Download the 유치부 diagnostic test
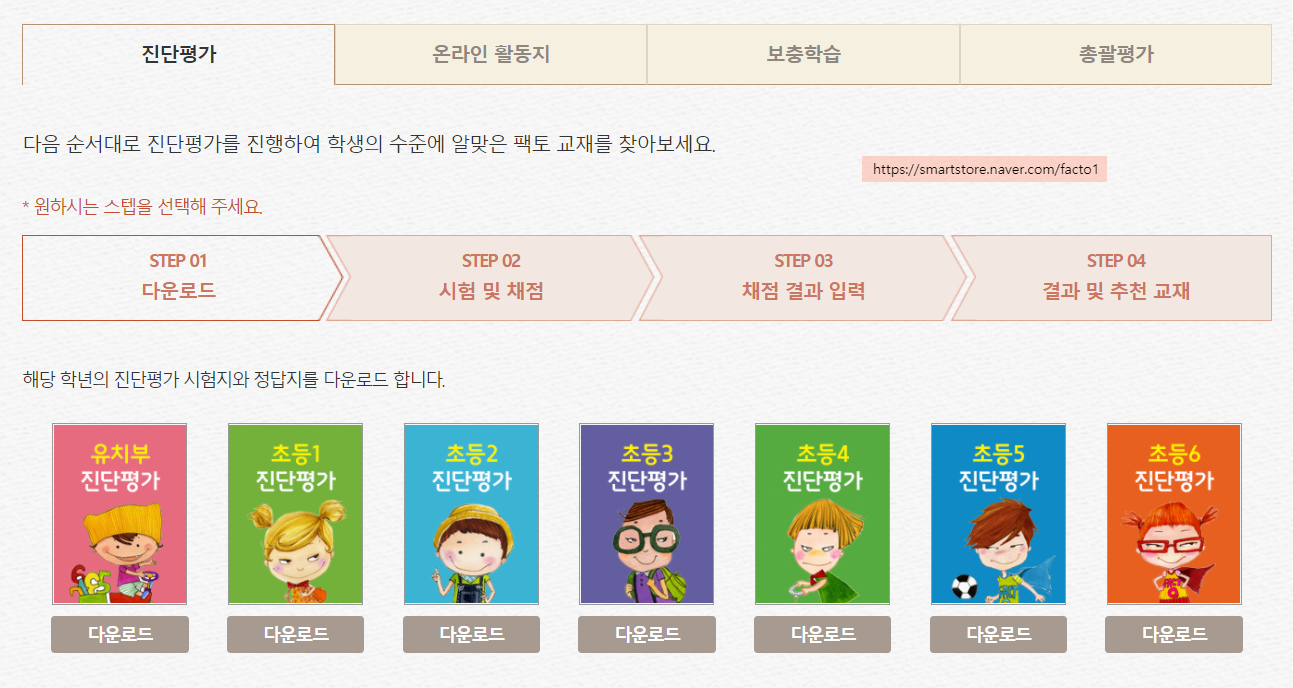The height and width of the screenshot is (688, 1293). [120, 634]
